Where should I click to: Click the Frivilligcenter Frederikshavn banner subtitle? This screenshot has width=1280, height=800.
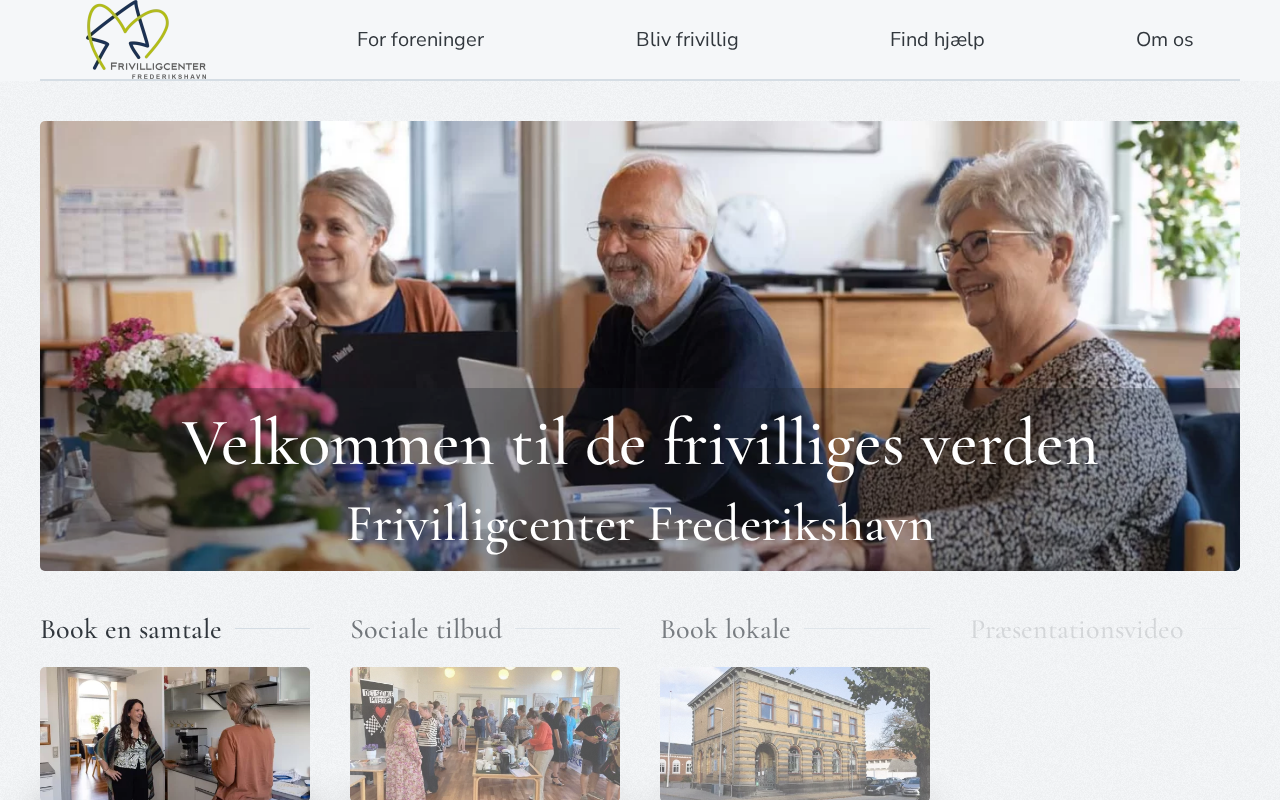tap(640, 524)
